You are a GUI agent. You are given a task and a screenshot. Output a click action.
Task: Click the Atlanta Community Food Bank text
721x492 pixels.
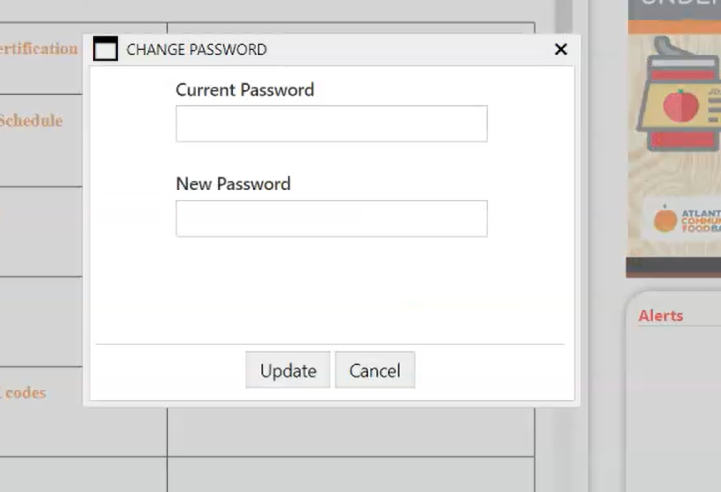[x=700, y=220]
